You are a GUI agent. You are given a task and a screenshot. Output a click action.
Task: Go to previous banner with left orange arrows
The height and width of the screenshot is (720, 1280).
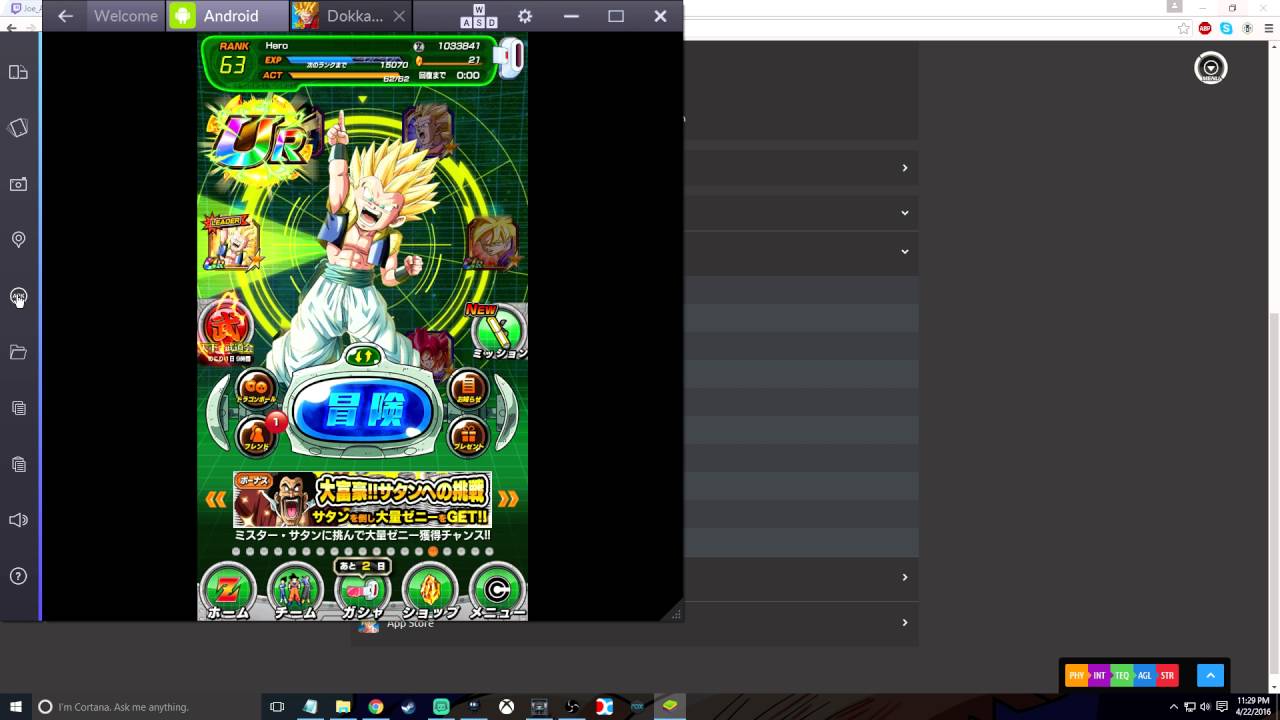(x=216, y=499)
